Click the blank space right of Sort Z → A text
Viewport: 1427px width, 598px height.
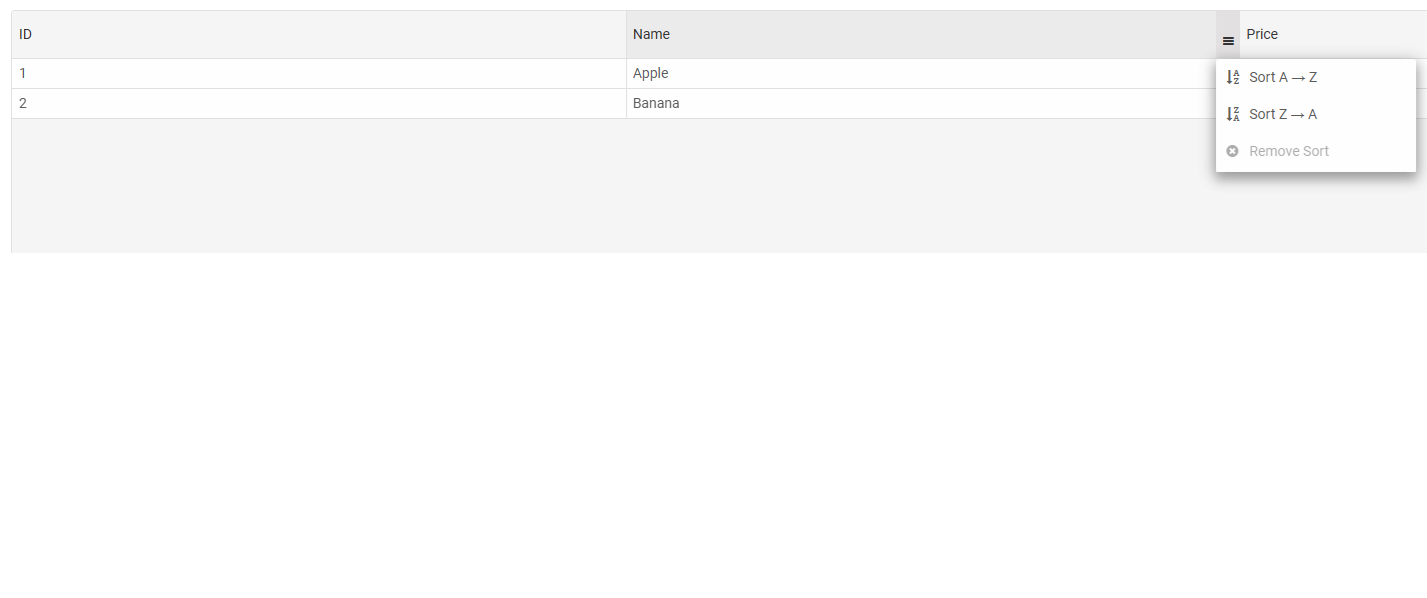1370,114
